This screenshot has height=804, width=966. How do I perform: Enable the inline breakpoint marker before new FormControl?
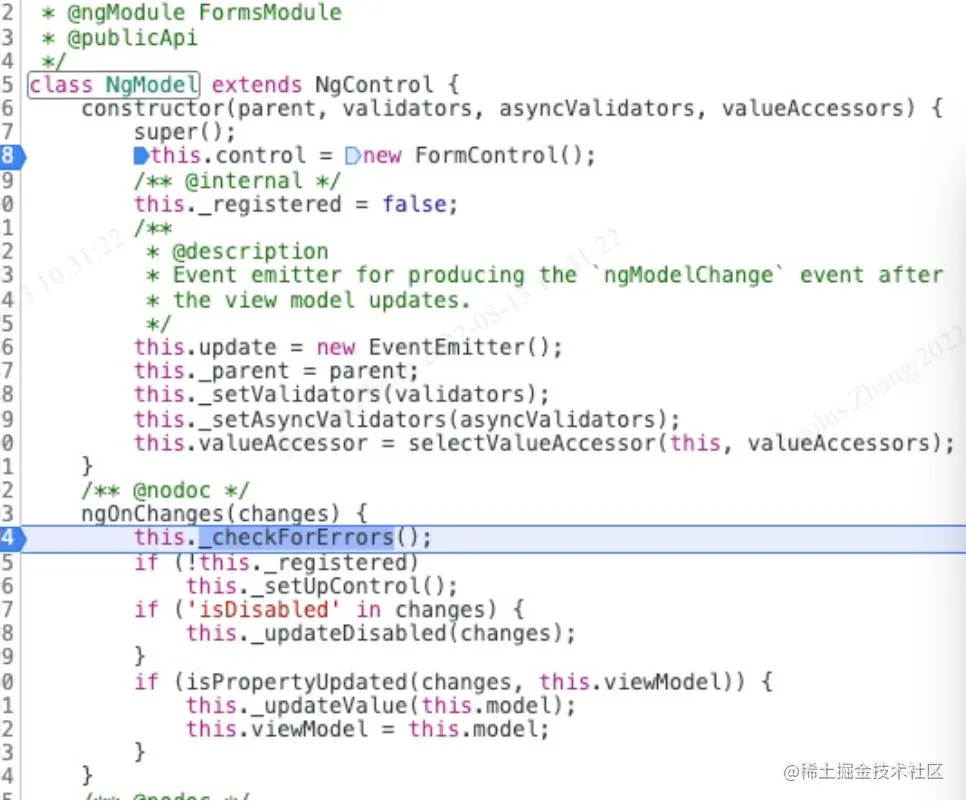click(352, 156)
